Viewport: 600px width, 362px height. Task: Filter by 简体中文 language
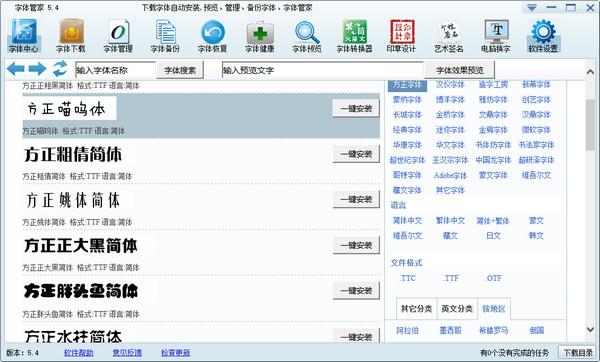pos(407,221)
